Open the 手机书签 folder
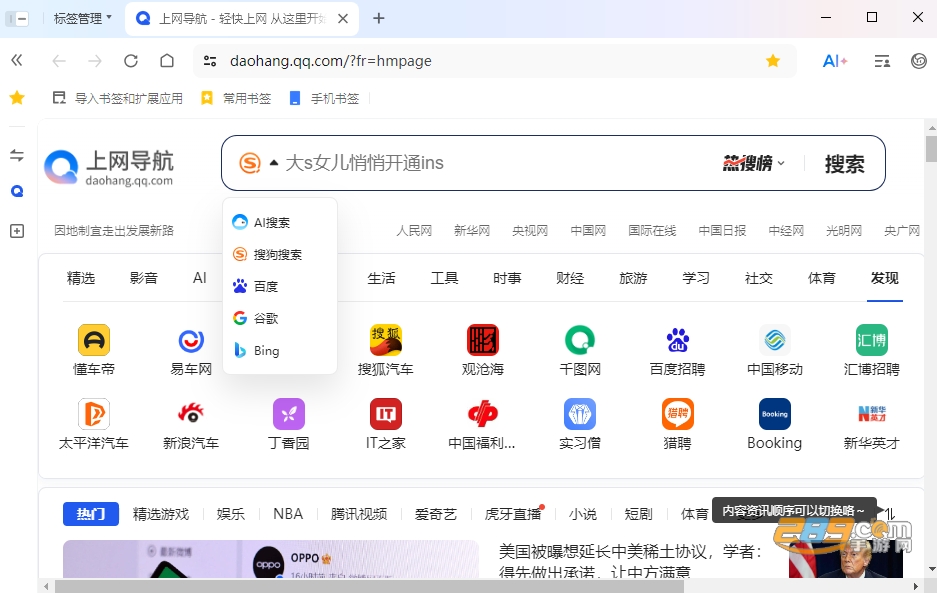 click(x=324, y=98)
